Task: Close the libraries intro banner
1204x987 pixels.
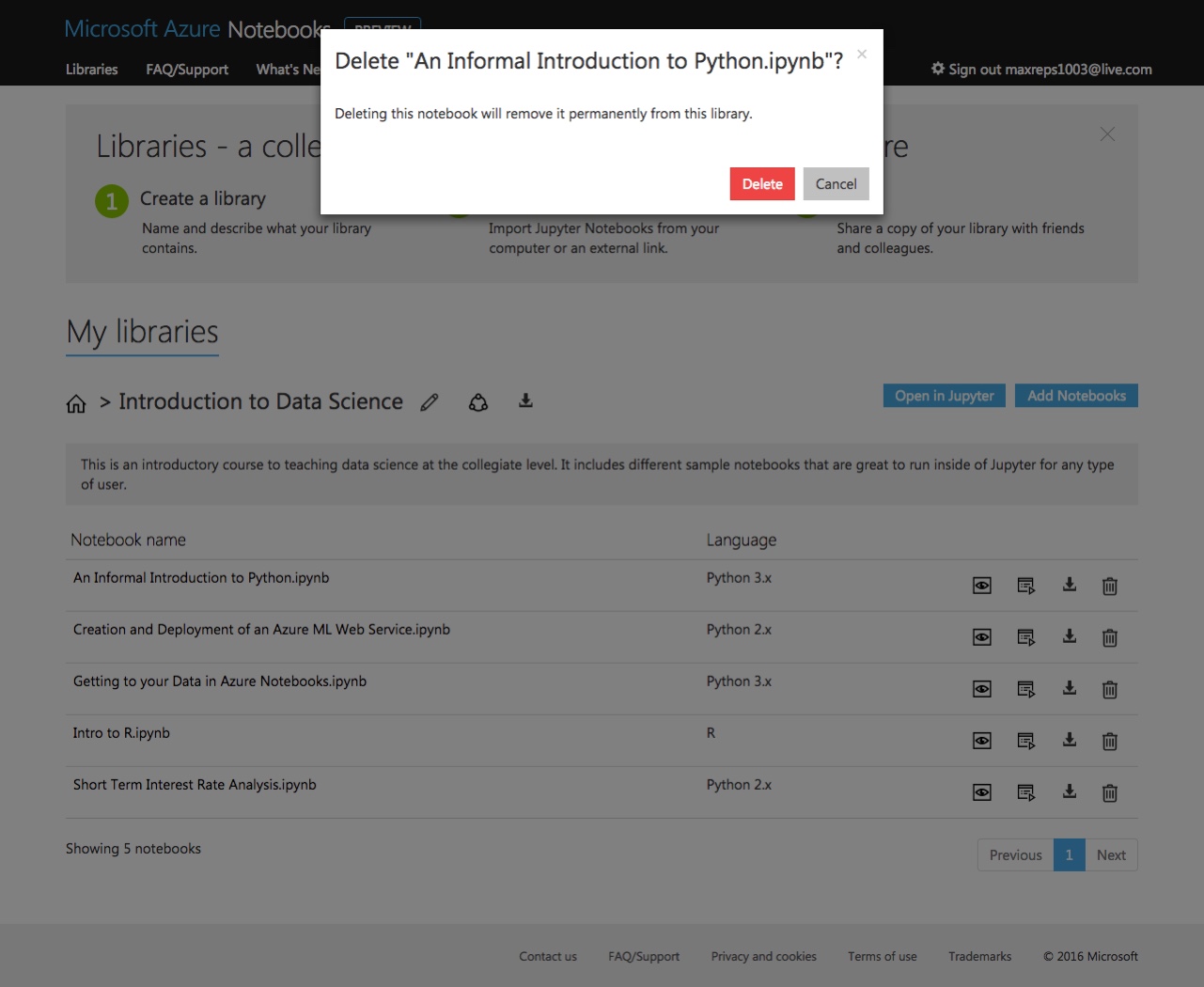Action: [1107, 134]
